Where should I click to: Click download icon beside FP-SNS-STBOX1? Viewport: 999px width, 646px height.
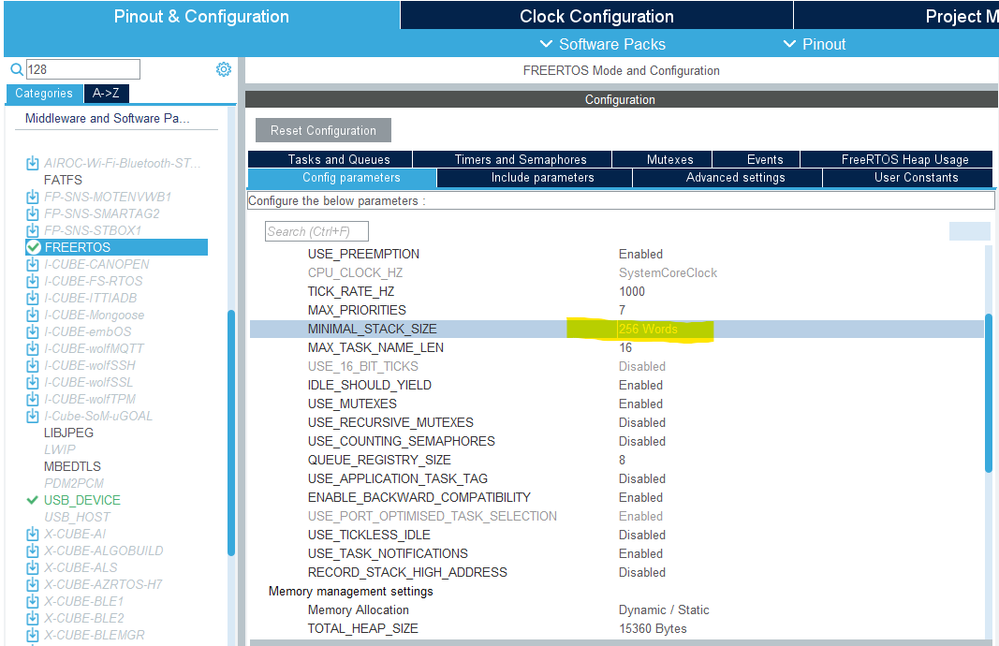pos(32,231)
